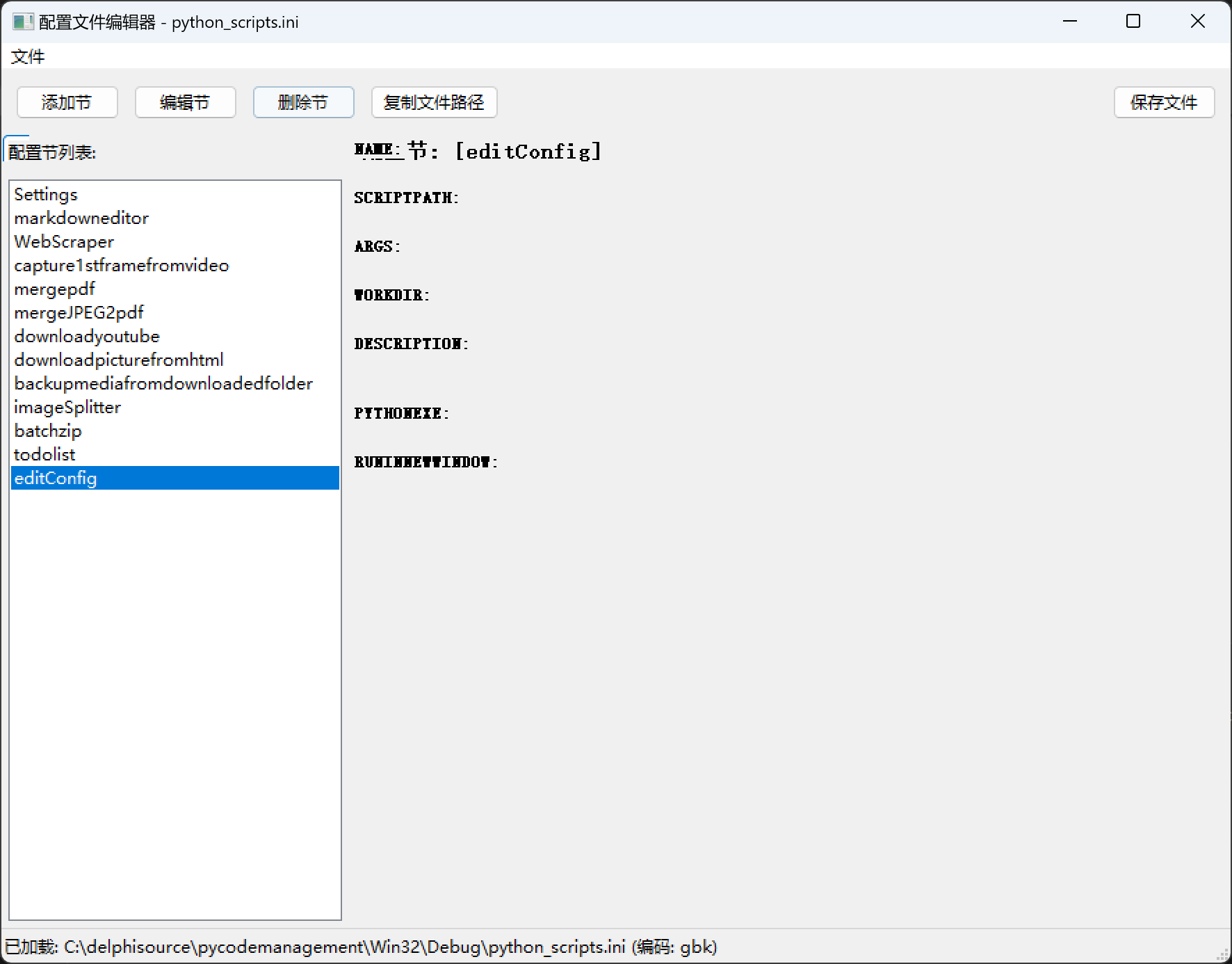Select the downloadyoutube section
This screenshot has height=964, width=1232.
[175, 336]
